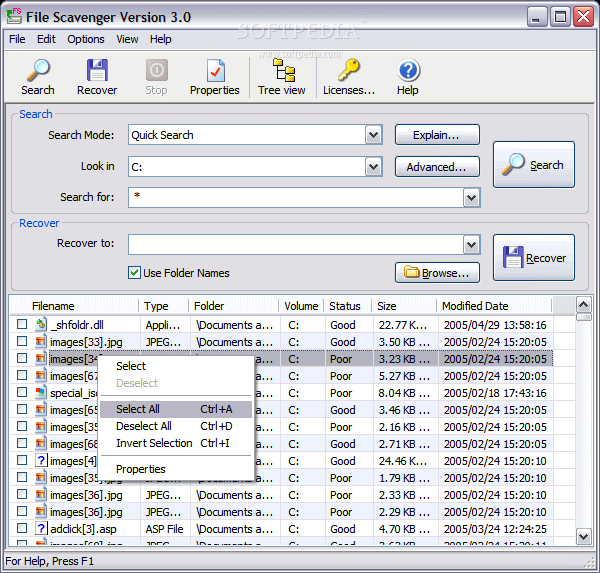Click the Explain... button
The image size is (600, 573).
coord(437,135)
